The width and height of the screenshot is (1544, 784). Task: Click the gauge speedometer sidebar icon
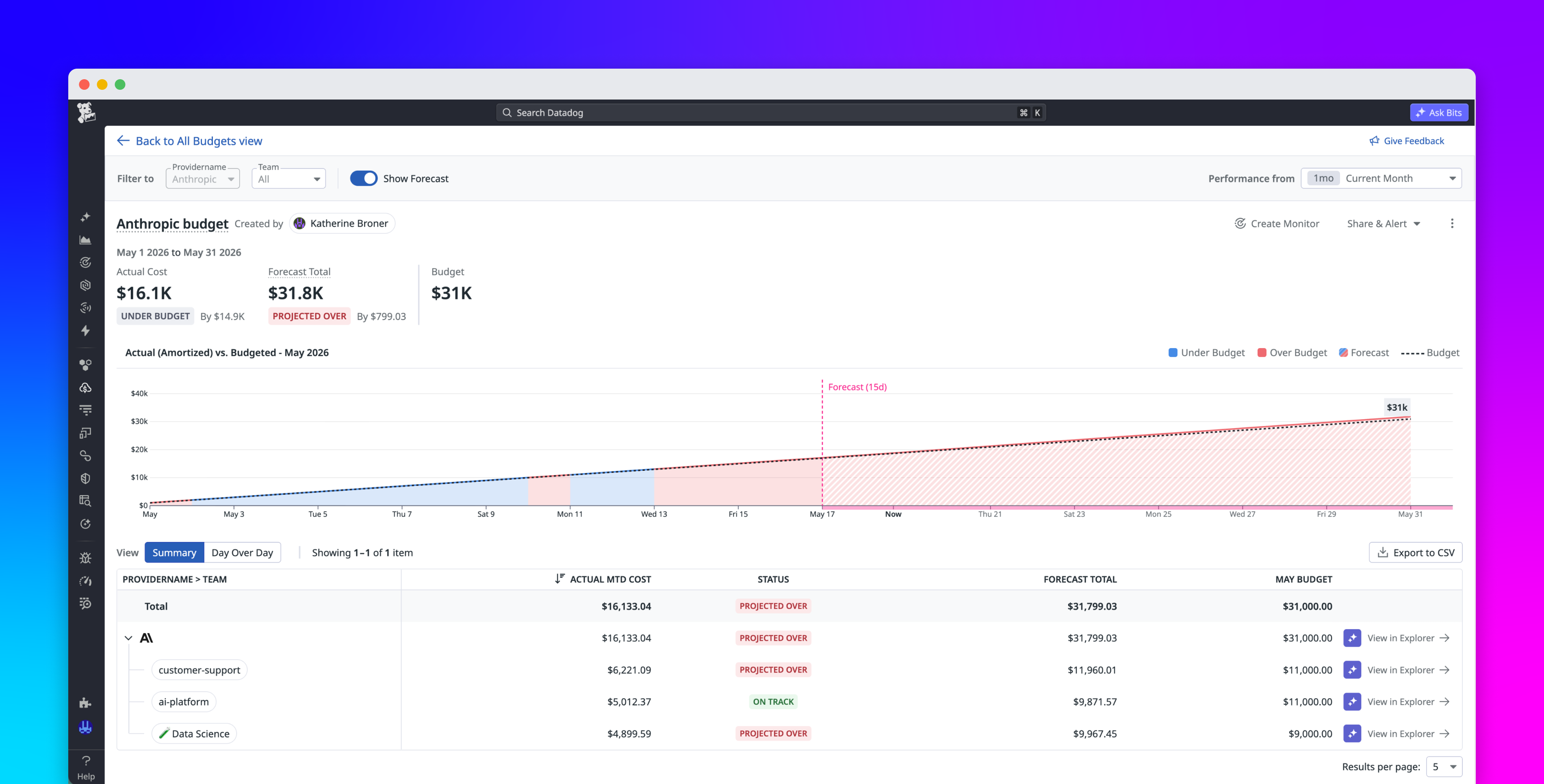point(86,581)
